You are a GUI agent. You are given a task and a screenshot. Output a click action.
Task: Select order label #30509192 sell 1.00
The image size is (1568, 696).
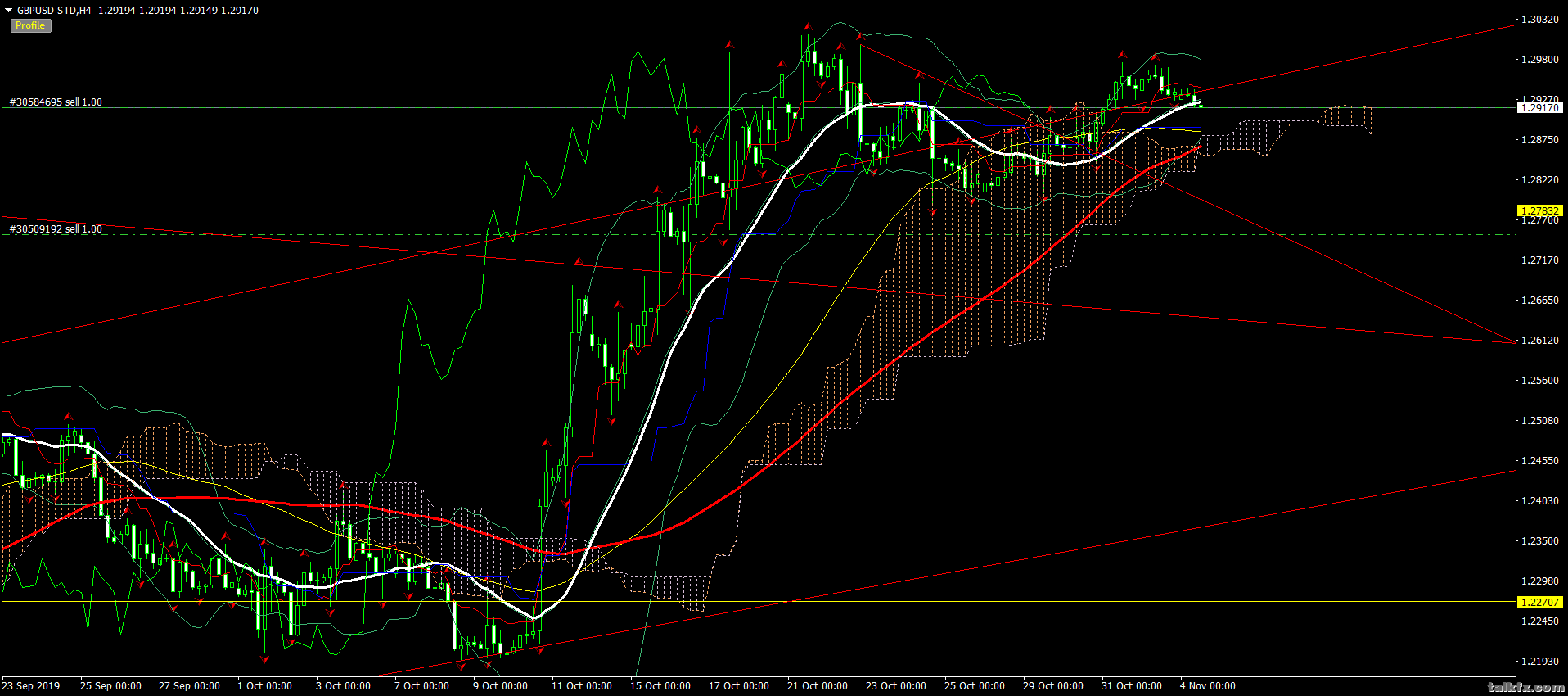[56, 229]
